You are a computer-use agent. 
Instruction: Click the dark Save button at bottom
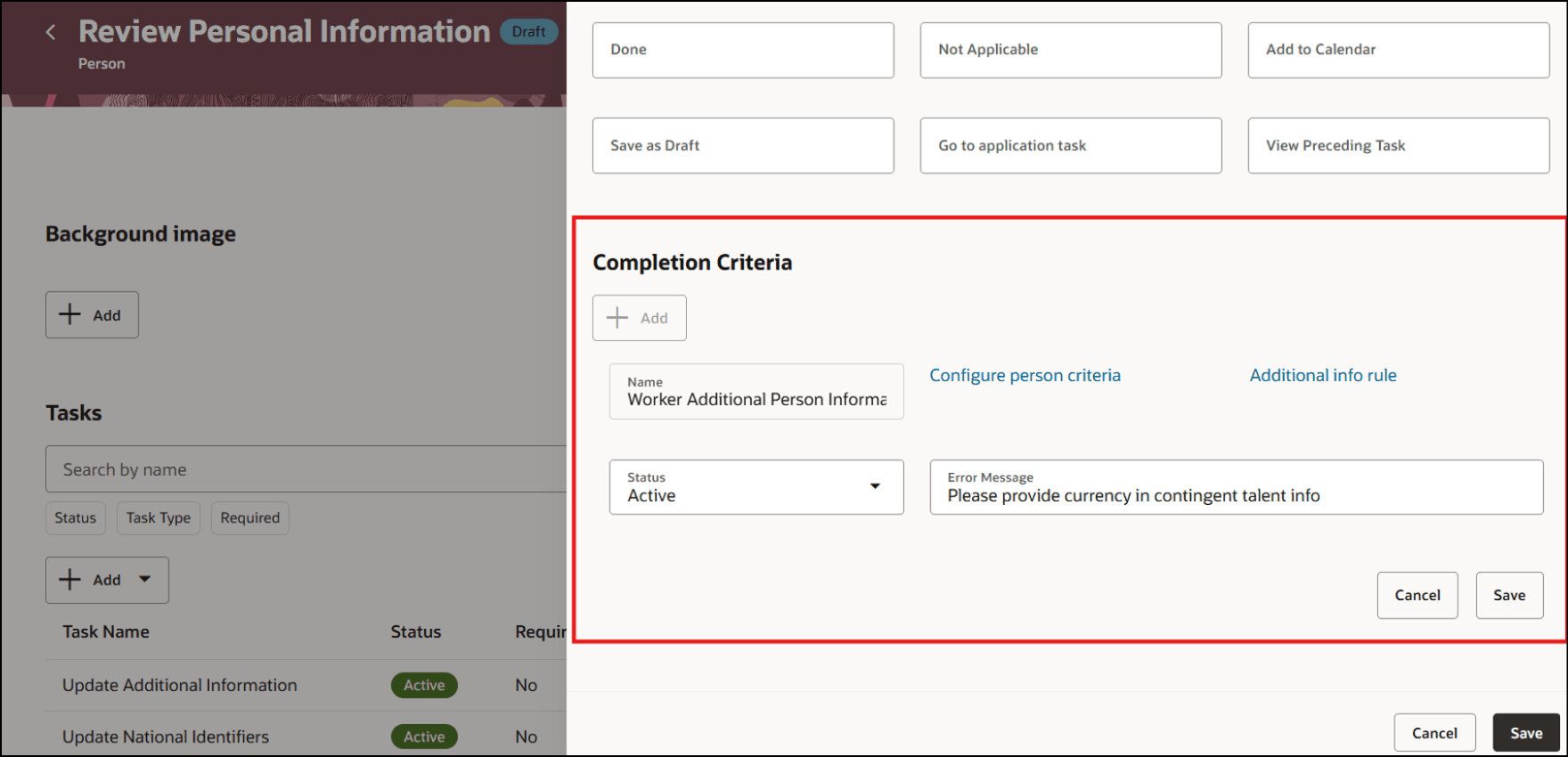pos(1526,733)
